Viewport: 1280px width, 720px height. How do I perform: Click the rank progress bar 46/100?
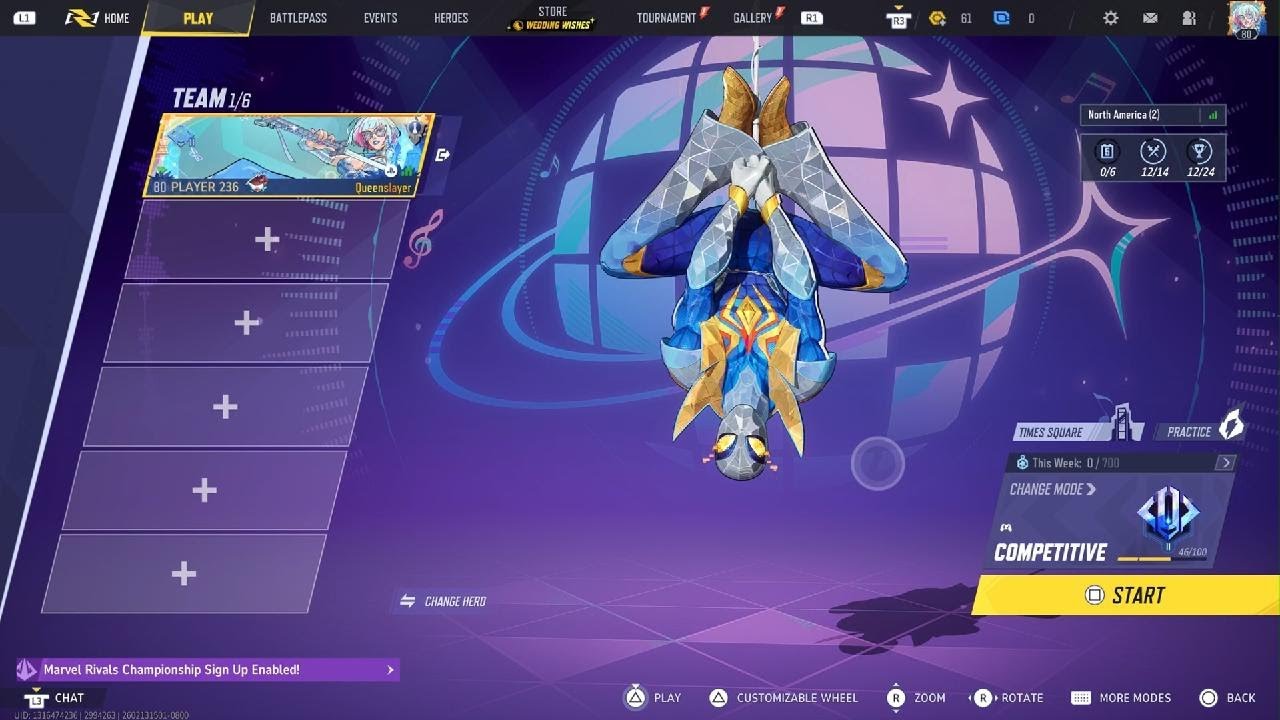(1160, 558)
